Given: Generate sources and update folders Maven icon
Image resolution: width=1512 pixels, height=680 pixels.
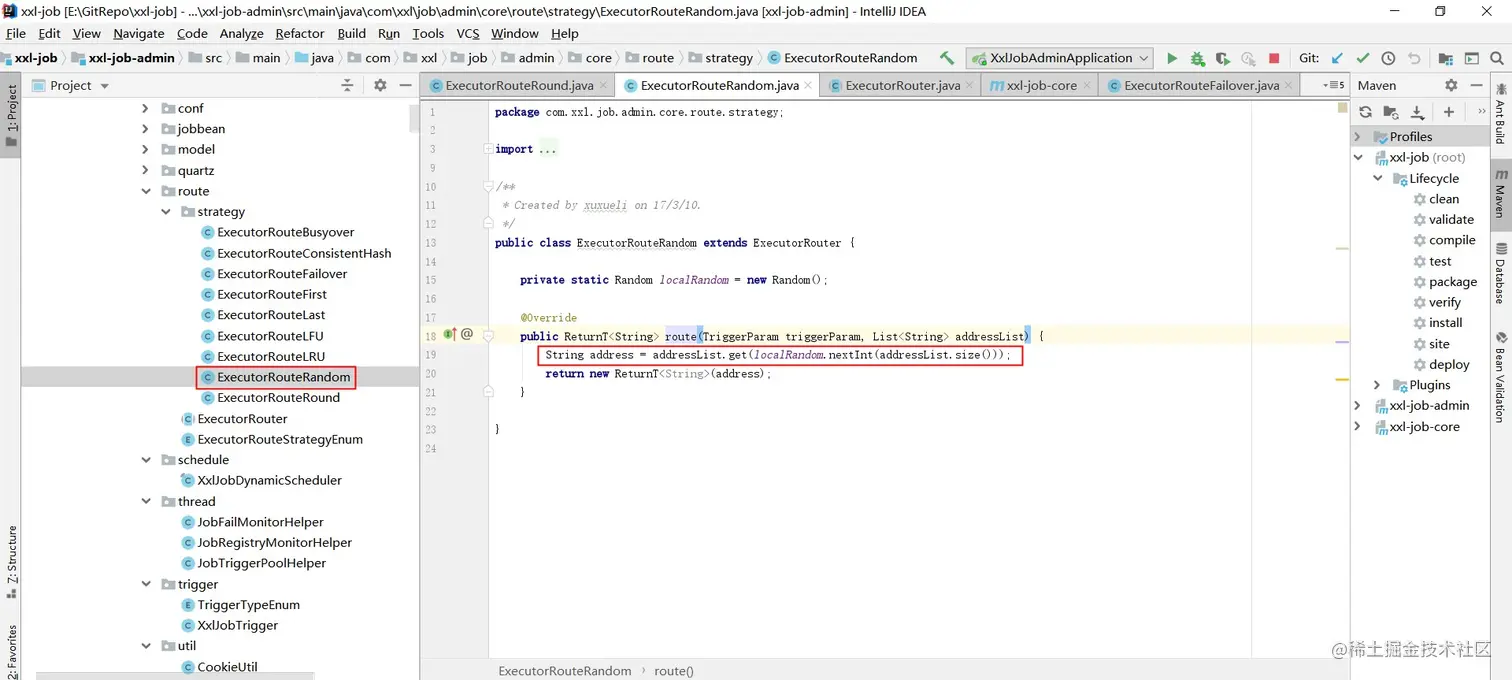Looking at the screenshot, I should tap(1391, 112).
